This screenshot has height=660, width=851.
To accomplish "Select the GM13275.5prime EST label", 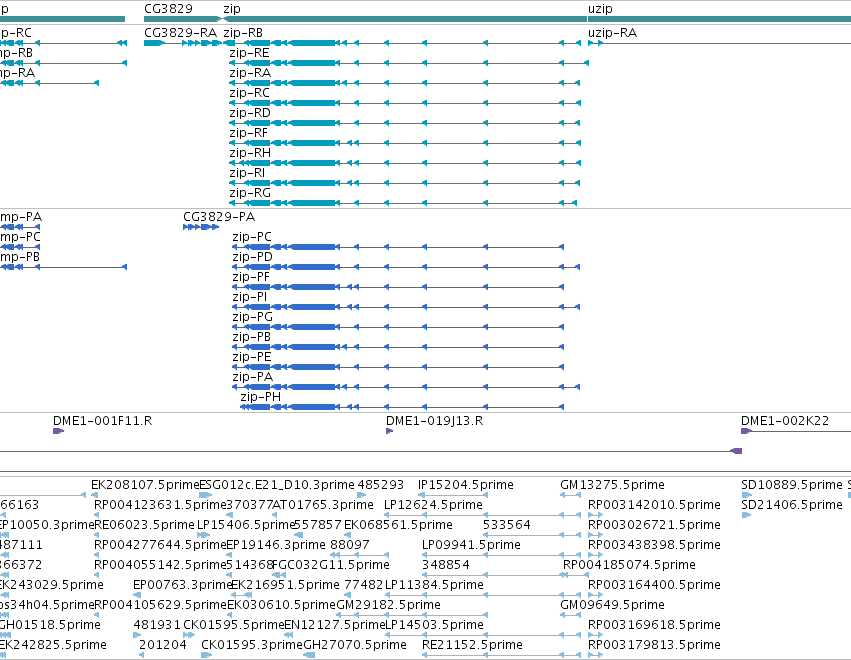I will (612, 485).
